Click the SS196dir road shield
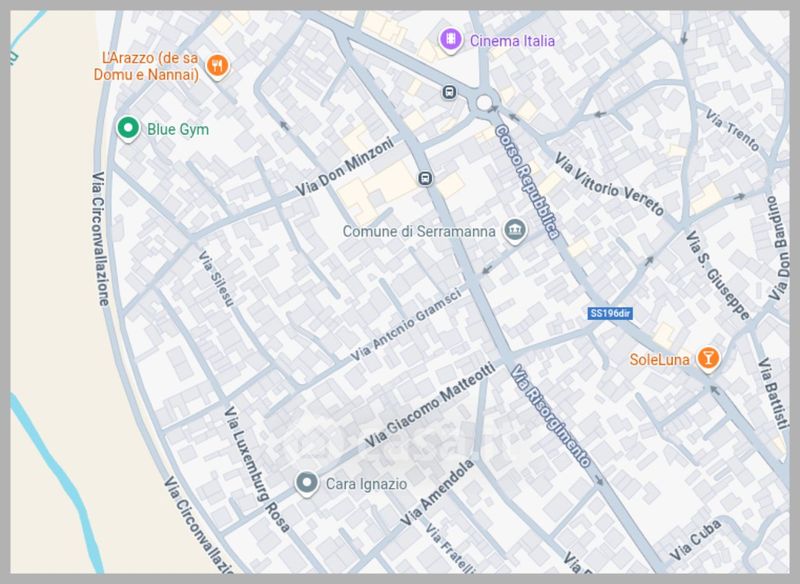 [x=611, y=313]
